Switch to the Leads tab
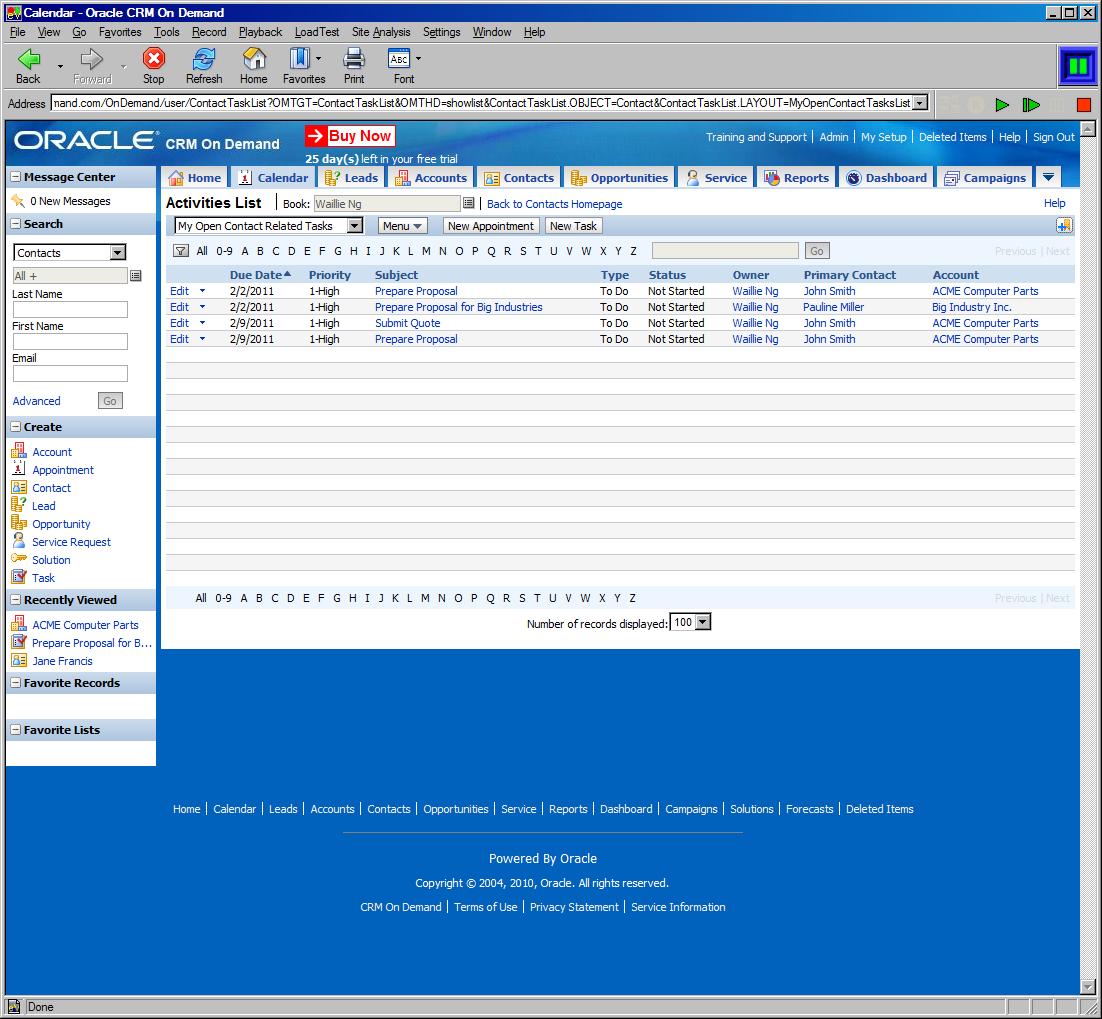Image resolution: width=1102 pixels, height=1019 pixels. [352, 178]
